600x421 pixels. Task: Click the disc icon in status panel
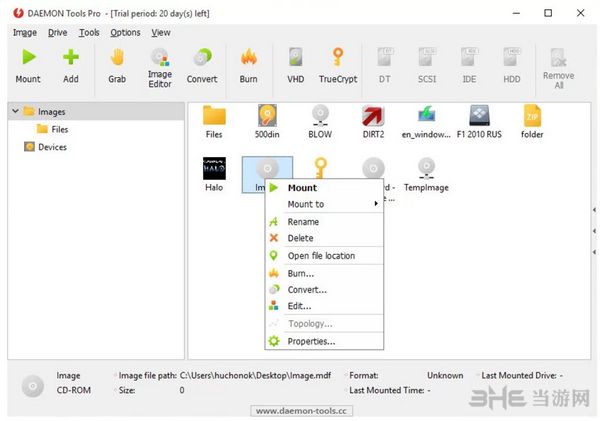[33, 386]
